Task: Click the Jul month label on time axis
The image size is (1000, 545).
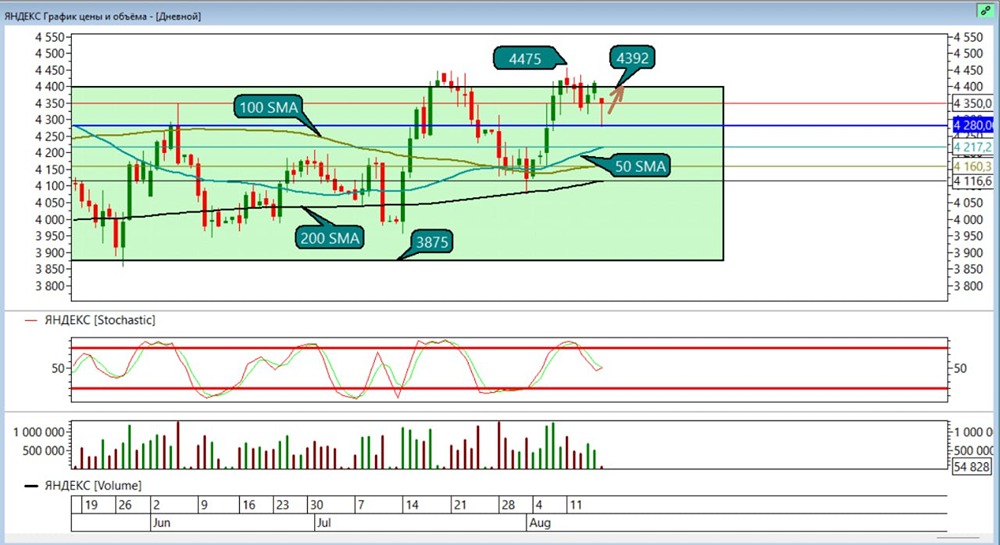Action: (x=324, y=523)
